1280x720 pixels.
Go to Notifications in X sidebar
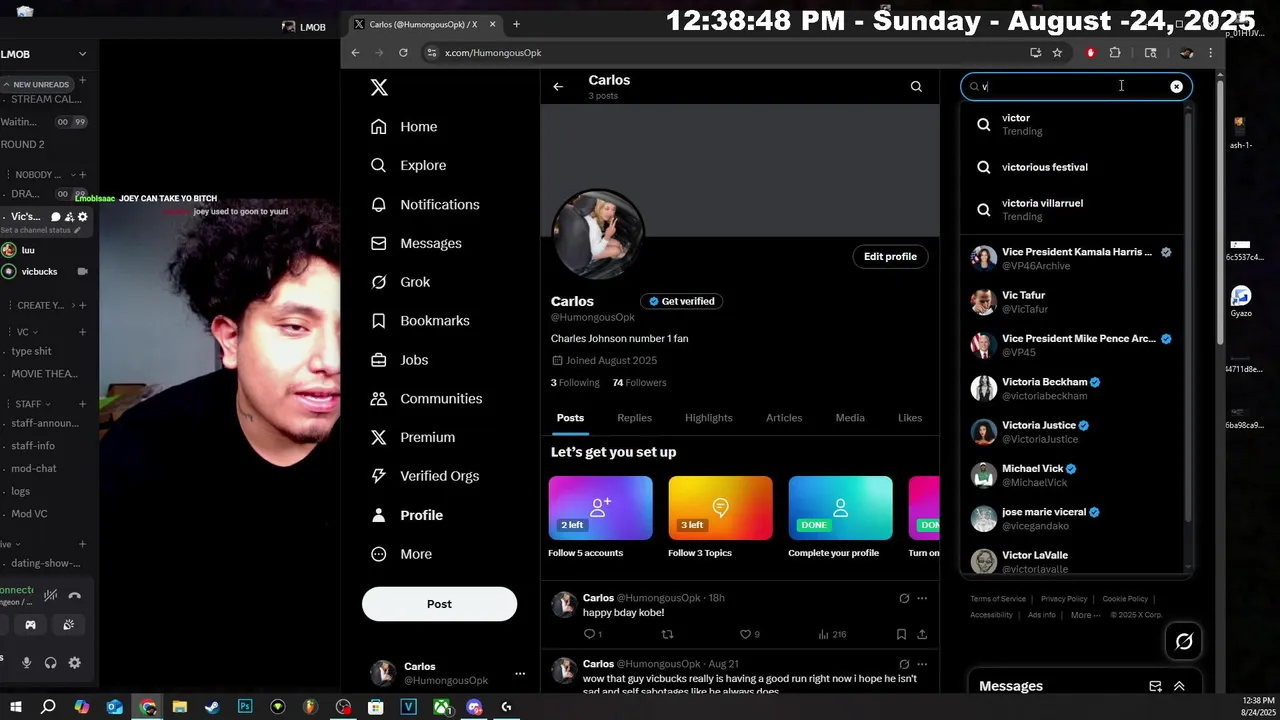point(425,204)
